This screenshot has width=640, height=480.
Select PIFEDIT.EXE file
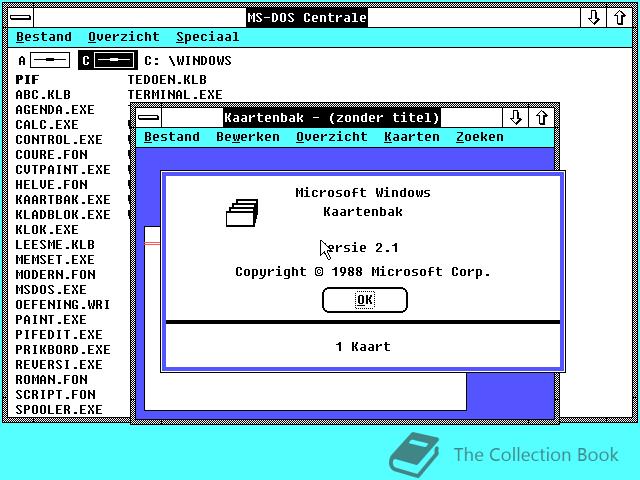click(x=59, y=335)
